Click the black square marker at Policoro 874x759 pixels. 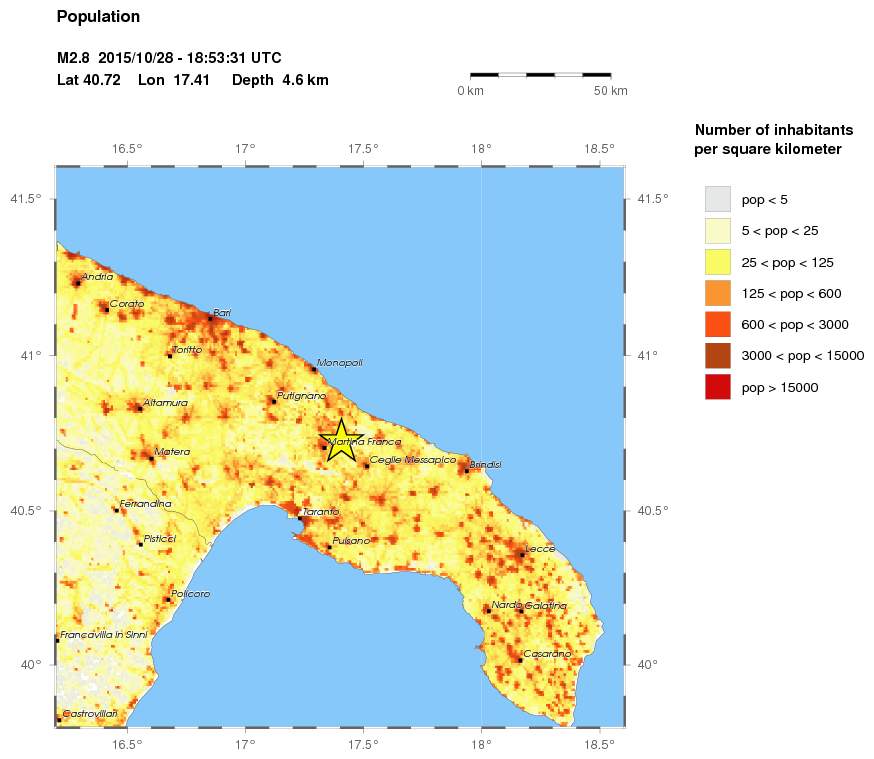click(x=168, y=600)
